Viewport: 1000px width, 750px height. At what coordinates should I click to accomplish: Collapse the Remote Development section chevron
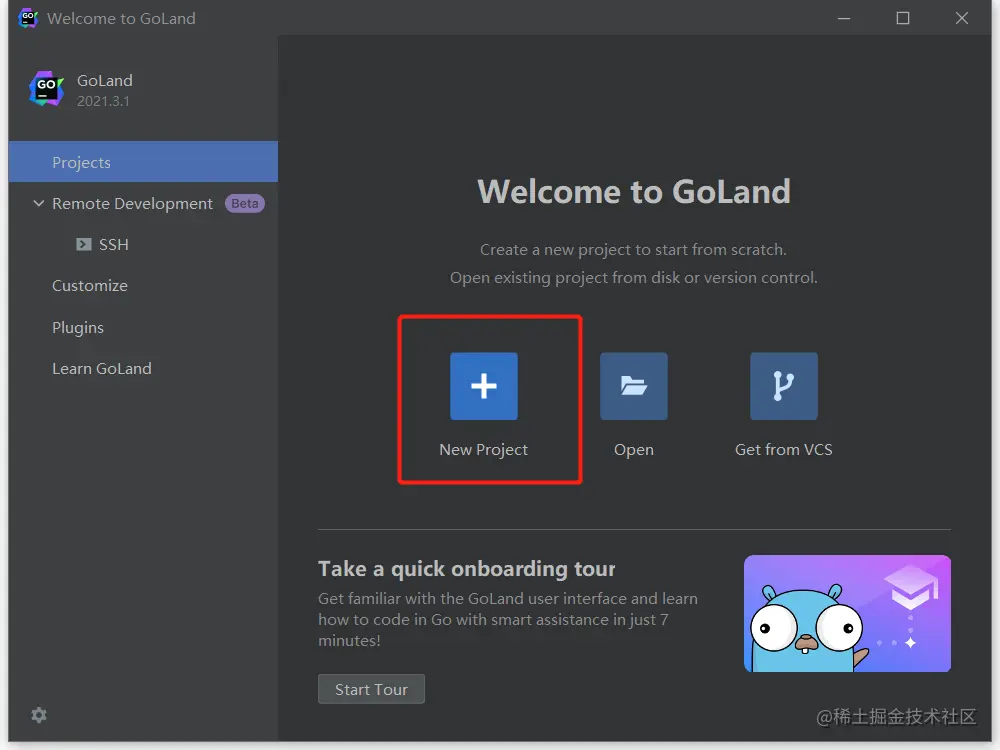pos(38,203)
